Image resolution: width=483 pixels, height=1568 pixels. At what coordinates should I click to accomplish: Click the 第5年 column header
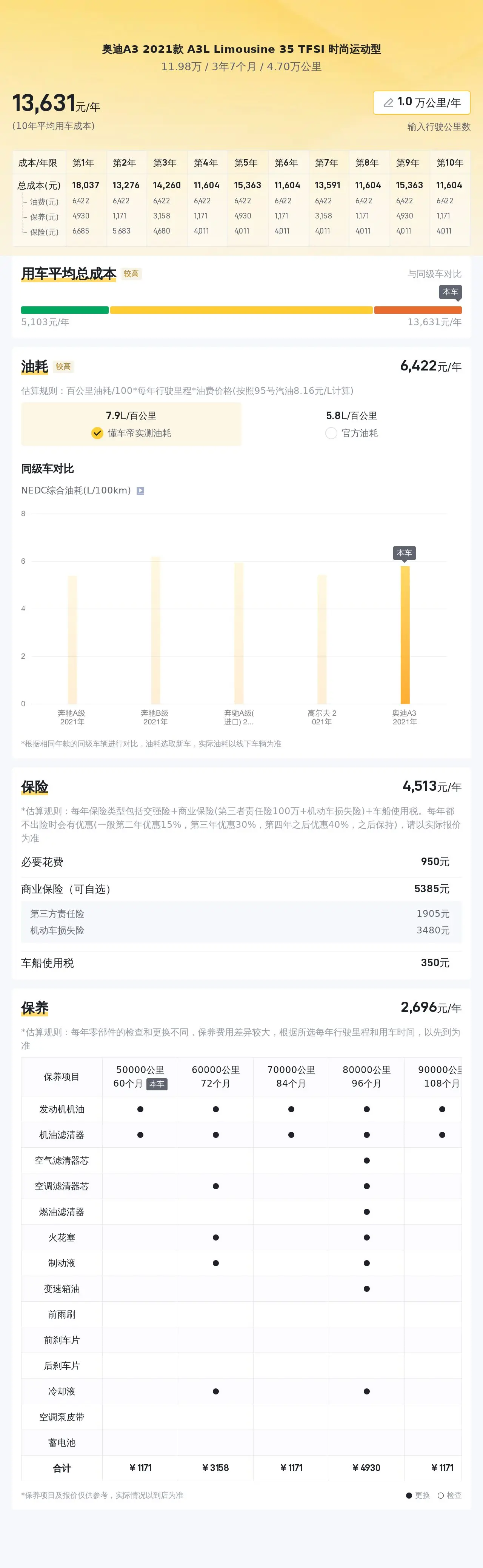pyautogui.click(x=245, y=163)
